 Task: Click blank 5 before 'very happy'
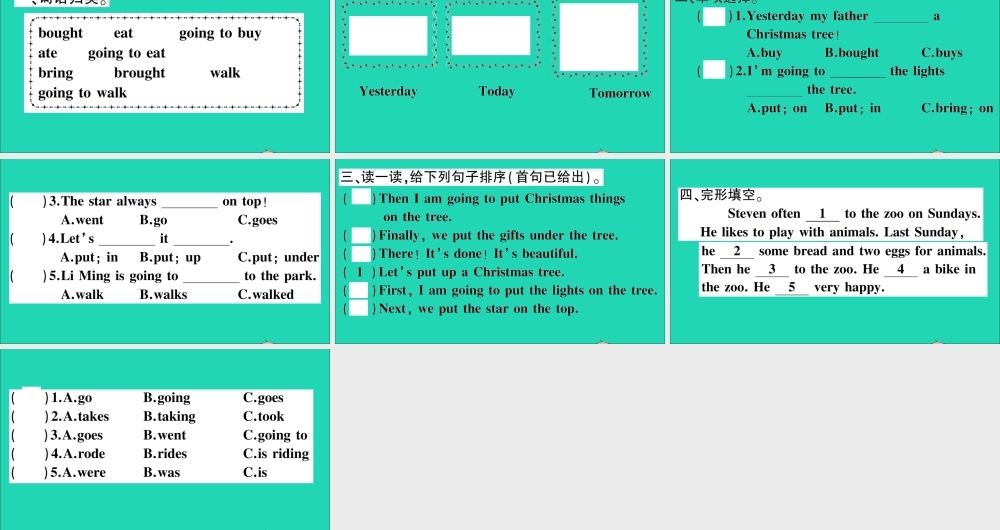pos(792,288)
